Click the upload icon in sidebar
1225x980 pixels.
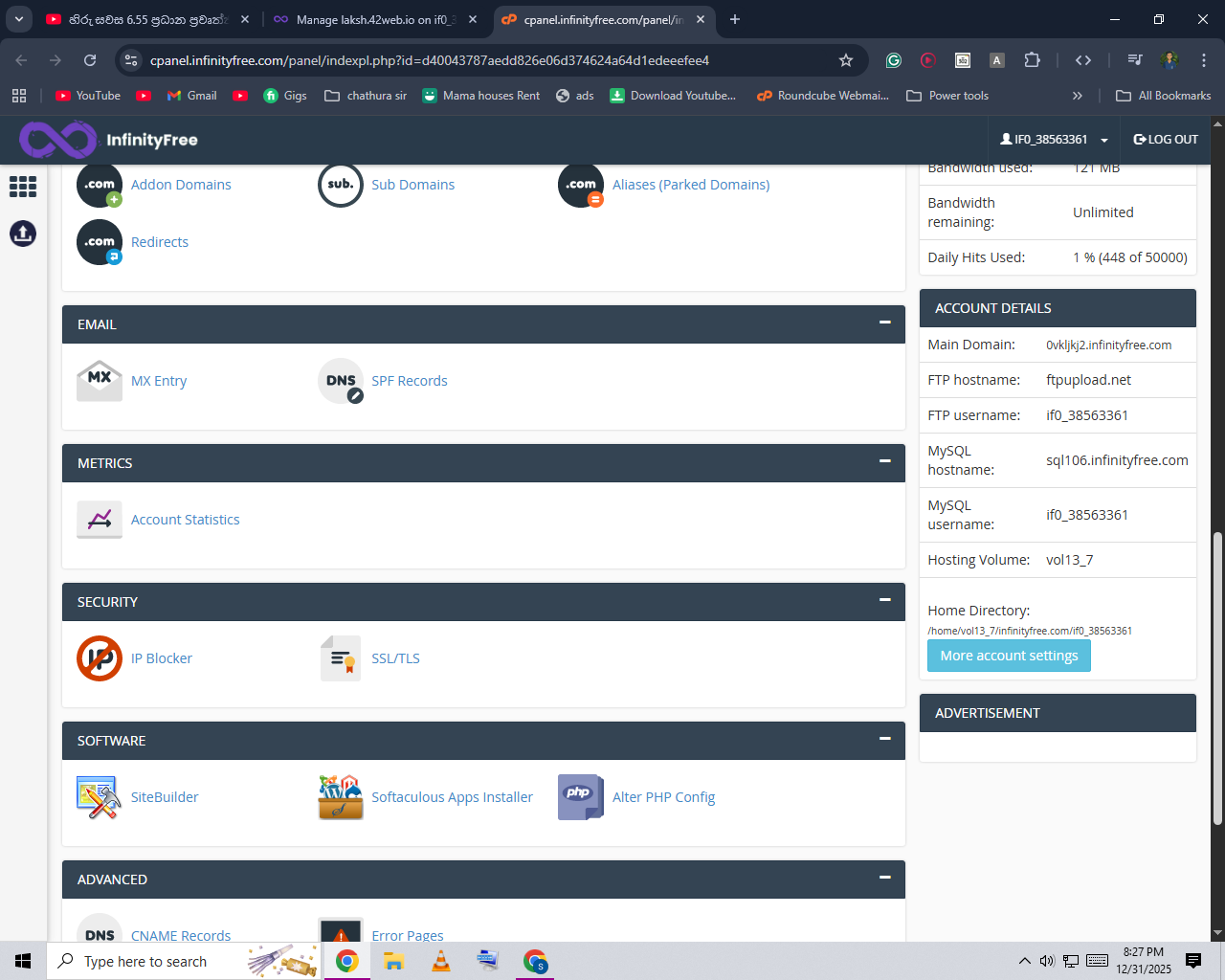[x=23, y=234]
